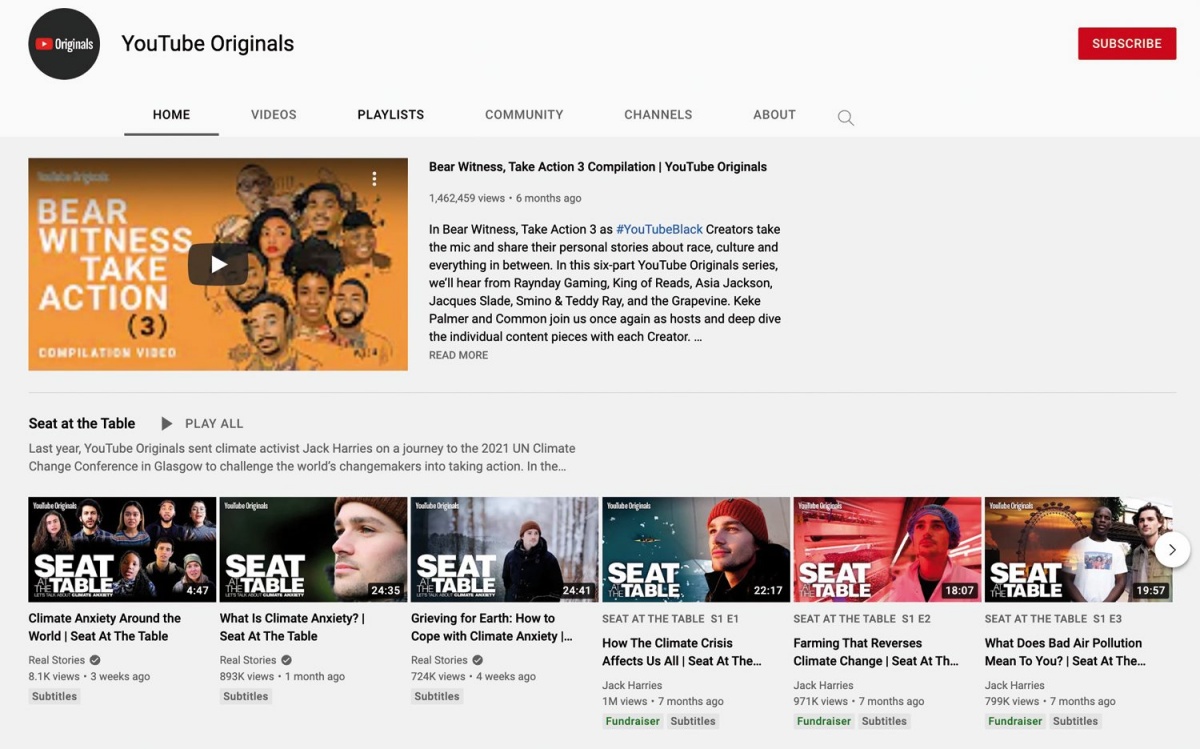Click Subtitles badge under Climate Anxiety Around the World
The height and width of the screenshot is (749, 1200).
[x=54, y=696]
